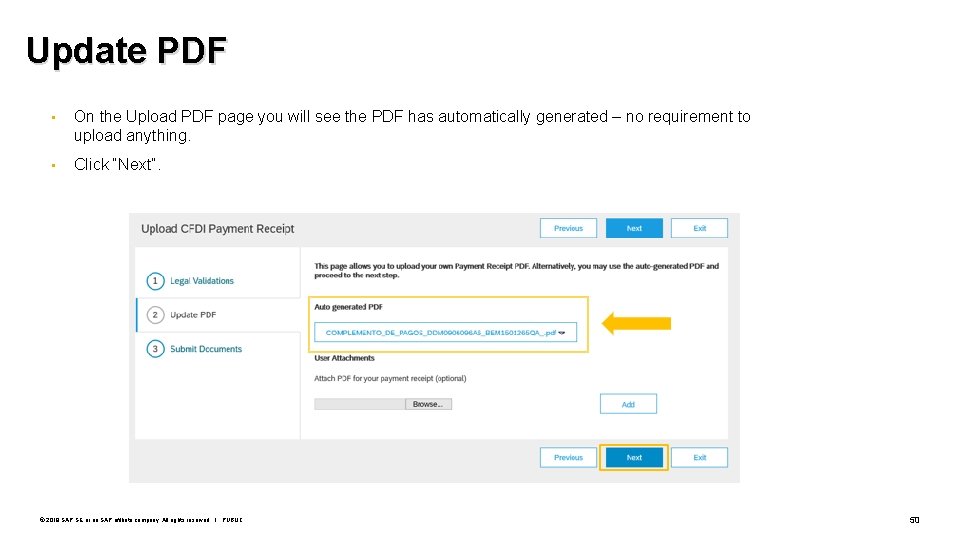Click the top Exit button
Image resolution: width=960 pixels, height=540 pixels.
click(699, 228)
